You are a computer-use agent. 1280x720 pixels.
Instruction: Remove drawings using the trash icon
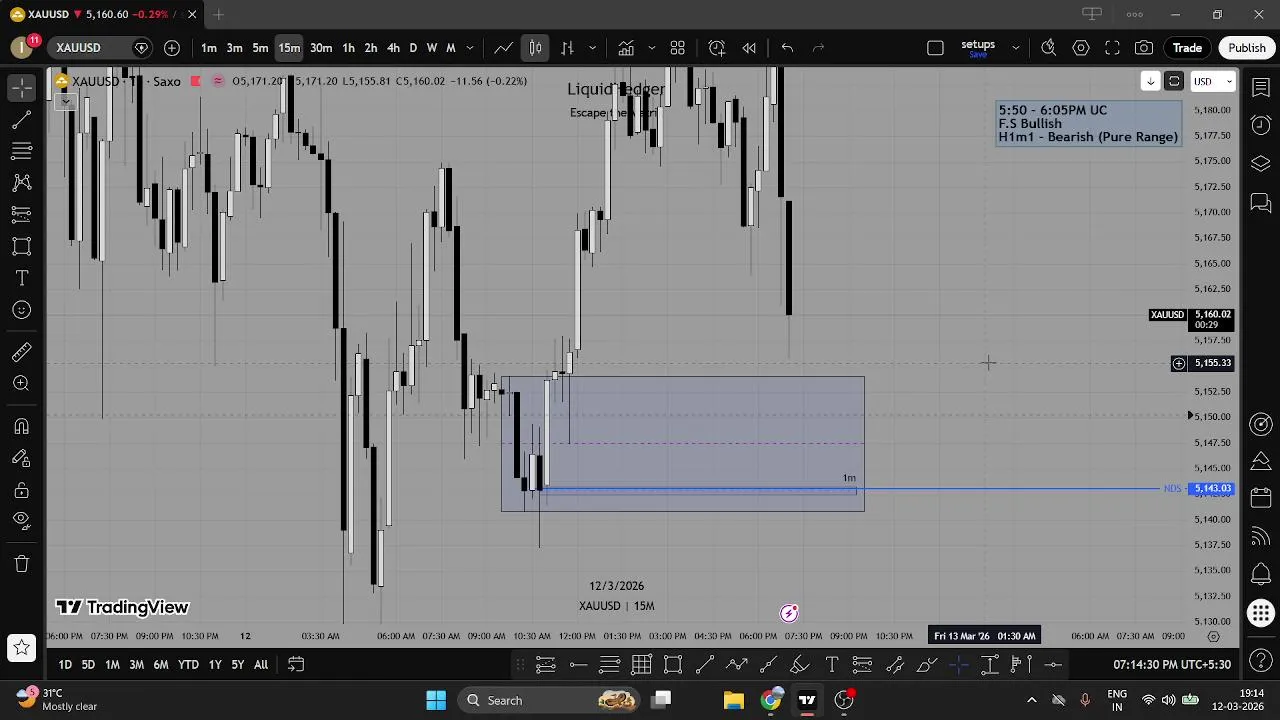(x=21, y=564)
